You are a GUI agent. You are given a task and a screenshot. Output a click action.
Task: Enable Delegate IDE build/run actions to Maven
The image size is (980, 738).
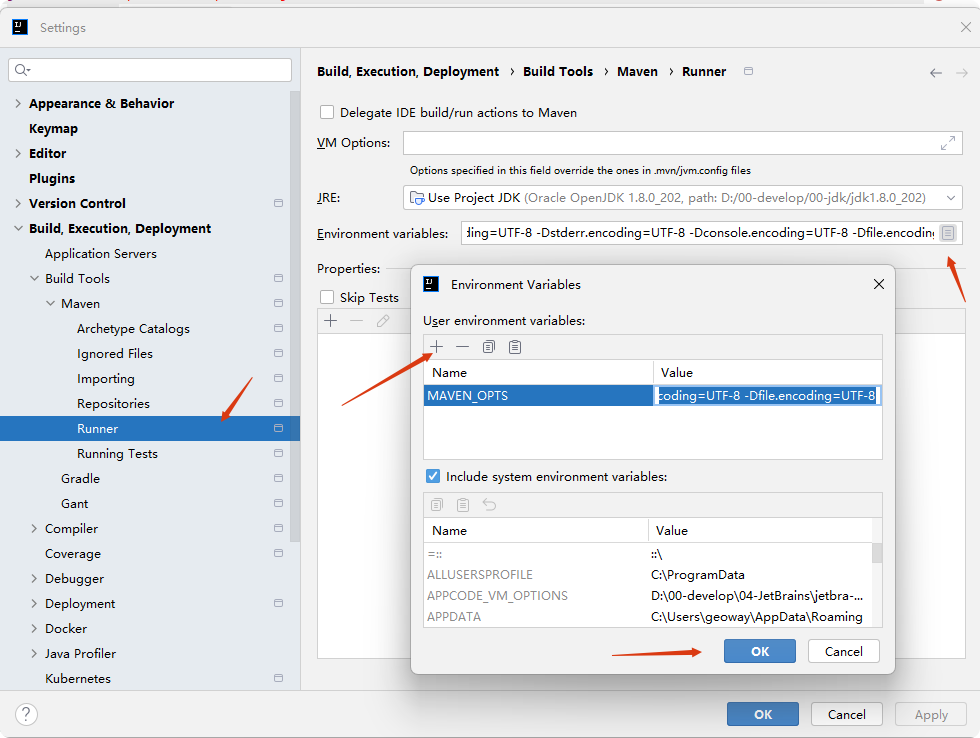coord(327,112)
